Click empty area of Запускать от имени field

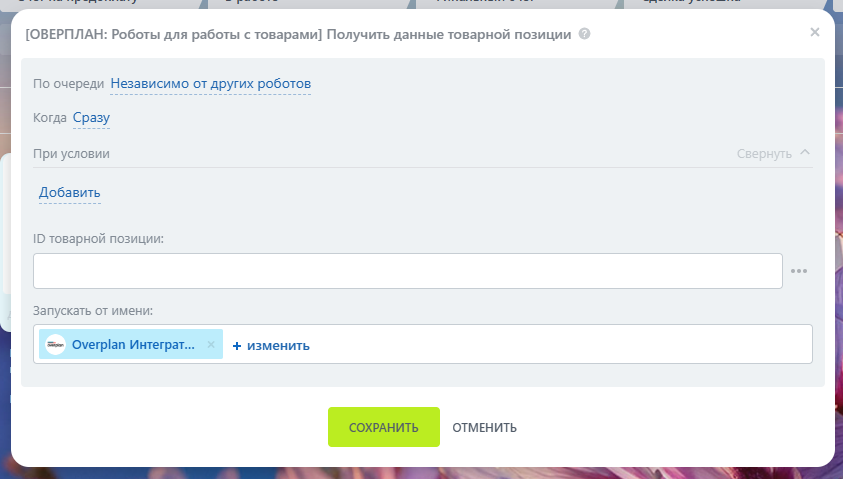[x=560, y=345]
